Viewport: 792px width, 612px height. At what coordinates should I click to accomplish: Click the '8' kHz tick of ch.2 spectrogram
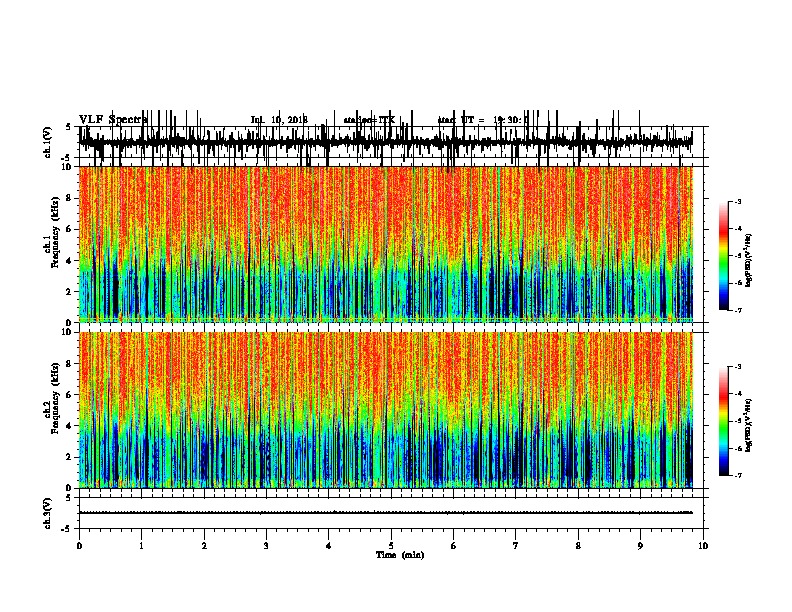point(69,363)
